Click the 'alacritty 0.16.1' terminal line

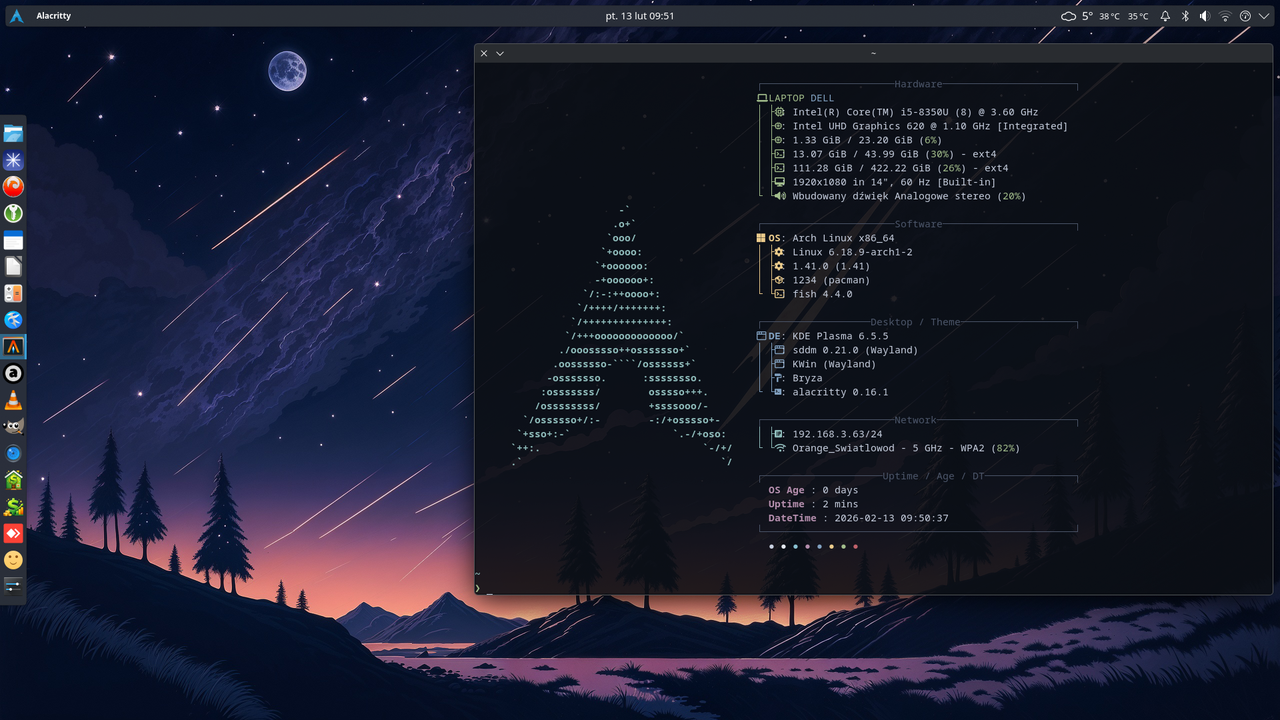840,392
